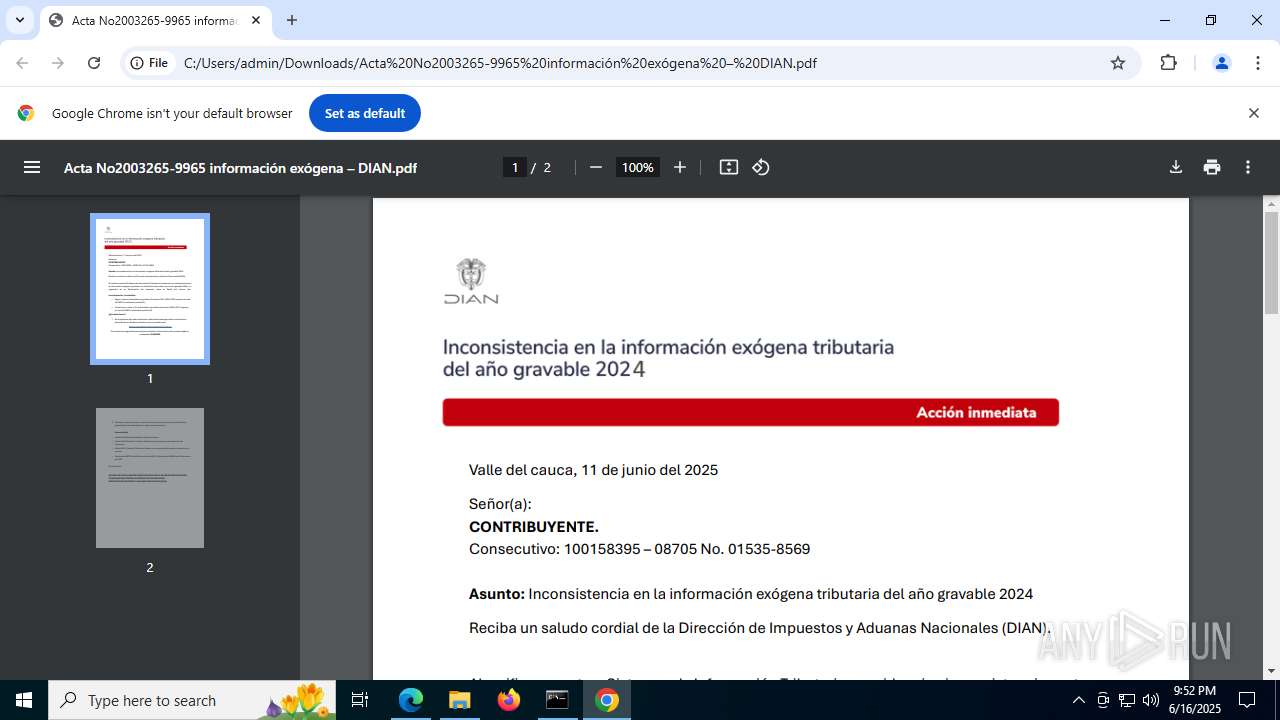Screen dimensions: 1280x720
Task: Click the Fit to page icon
Action: pyautogui.click(x=729, y=167)
